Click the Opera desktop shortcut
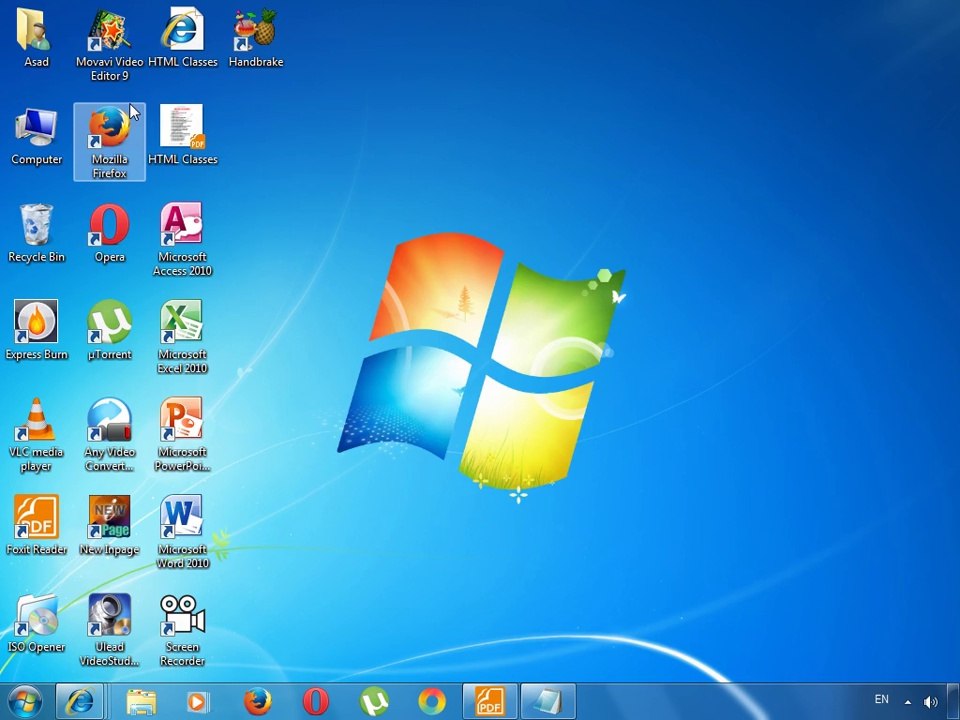 tap(110, 233)
